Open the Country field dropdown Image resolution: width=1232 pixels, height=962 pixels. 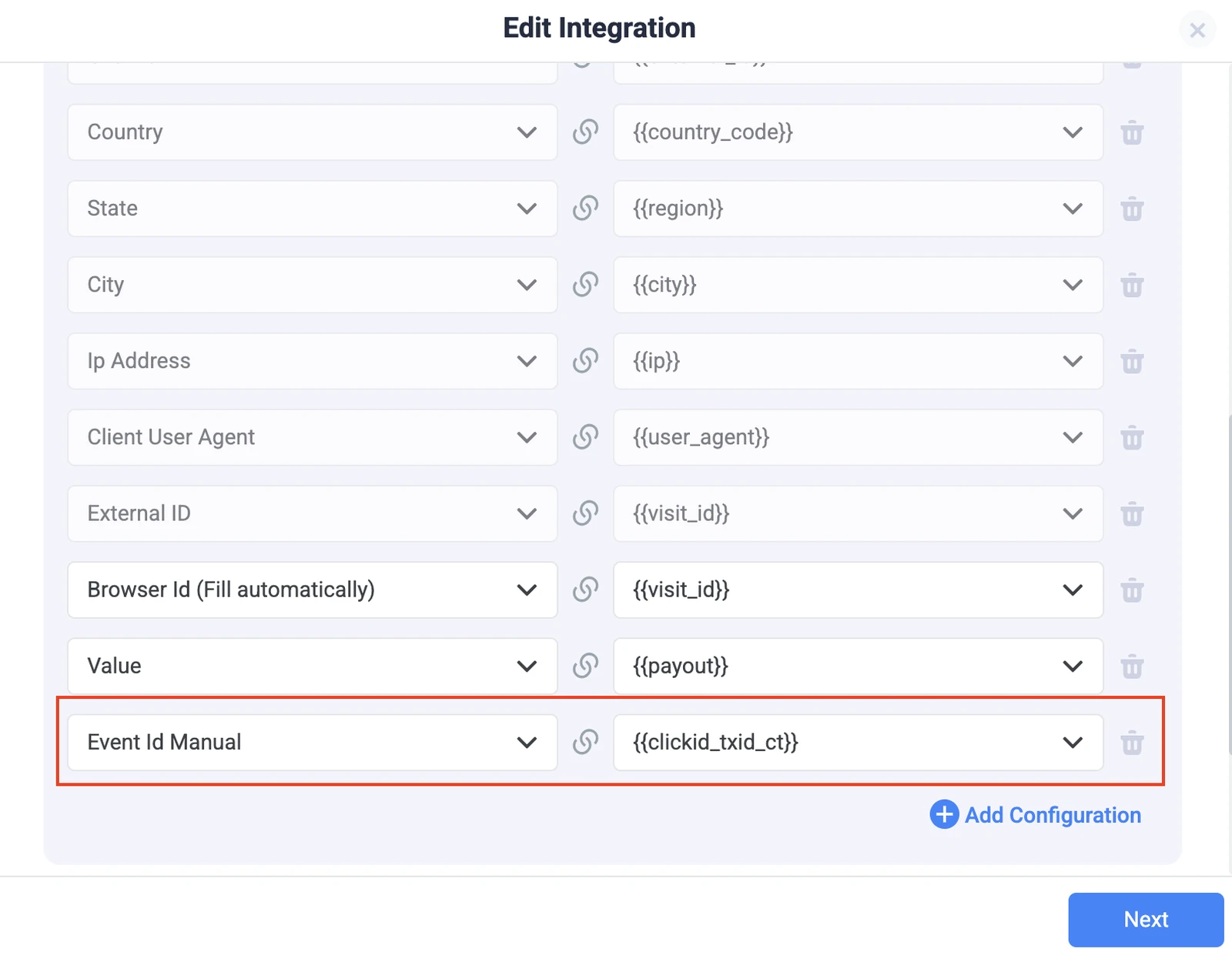point(312,132)
